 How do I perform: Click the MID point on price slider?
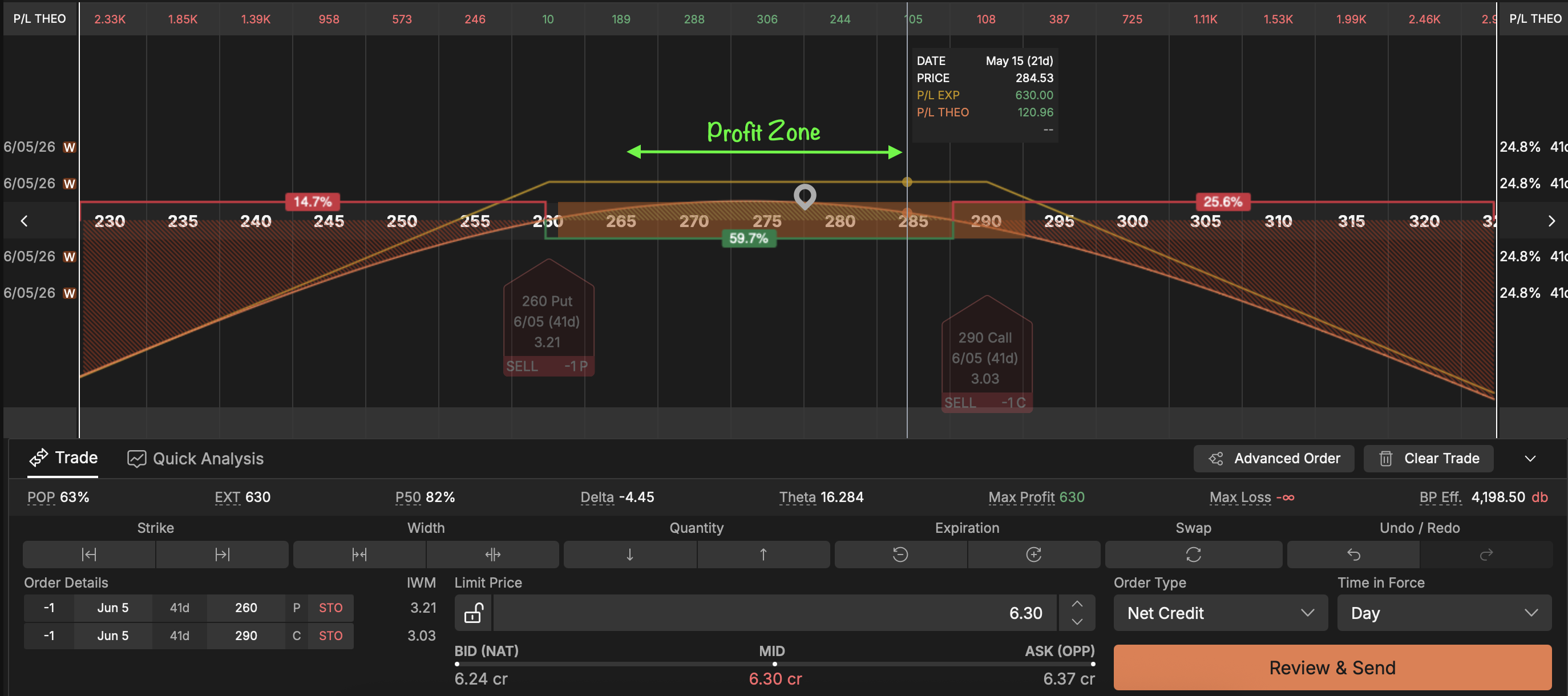pyautogui.click(x=774, y=665)
